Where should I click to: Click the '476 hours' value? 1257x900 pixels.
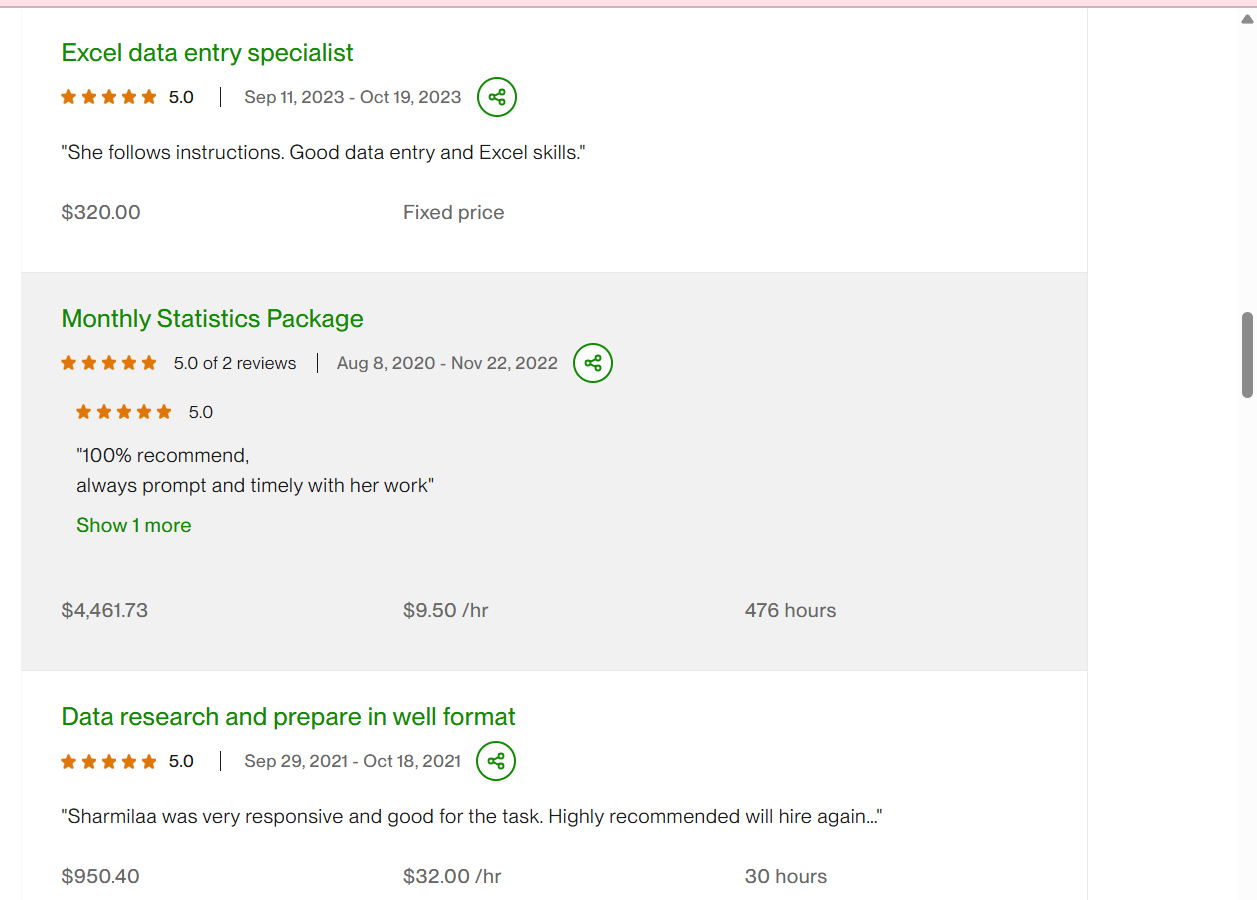790,610
